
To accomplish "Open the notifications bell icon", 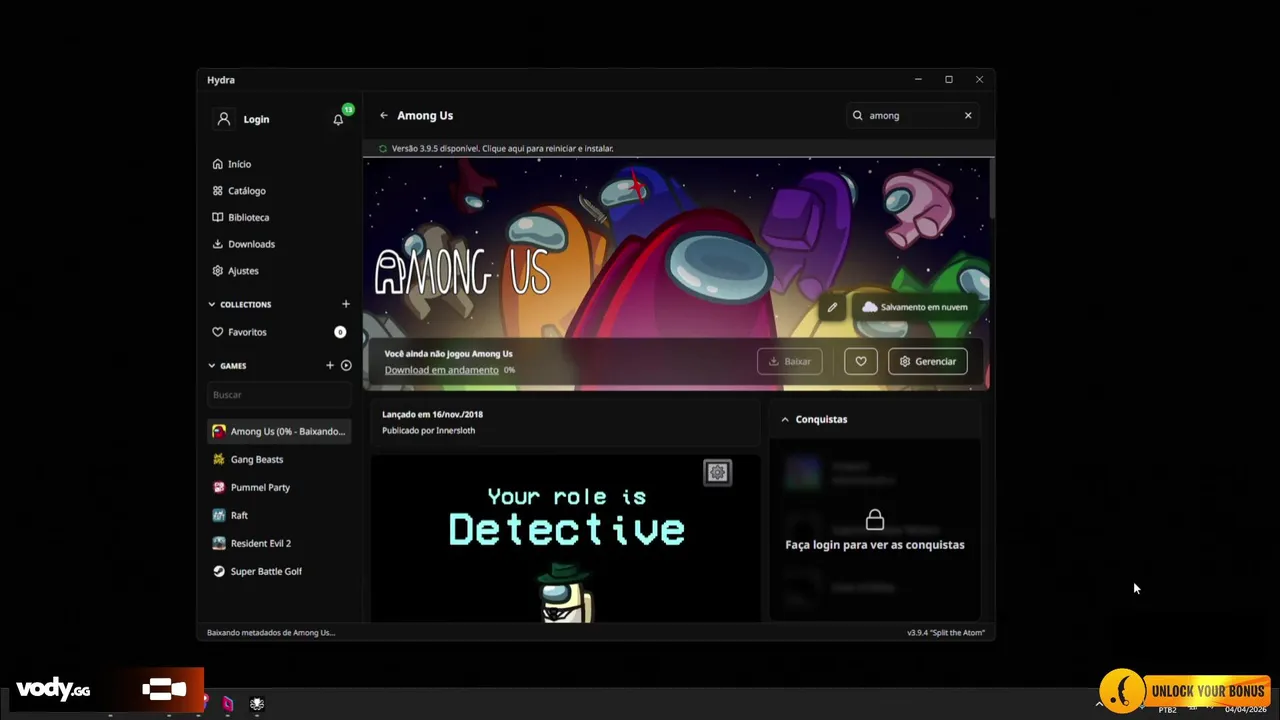I will 338,119.
